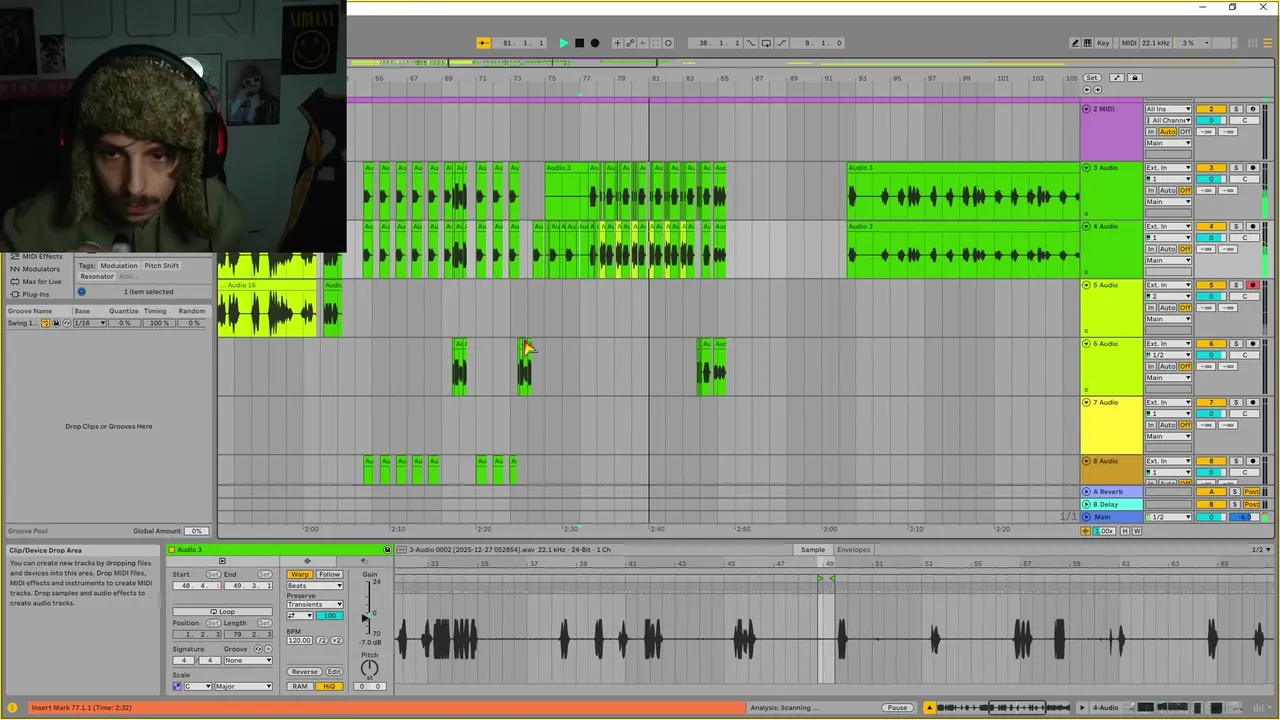Toggle the Warp button in clip view
1280x720 pixels.
click(300, 575)
